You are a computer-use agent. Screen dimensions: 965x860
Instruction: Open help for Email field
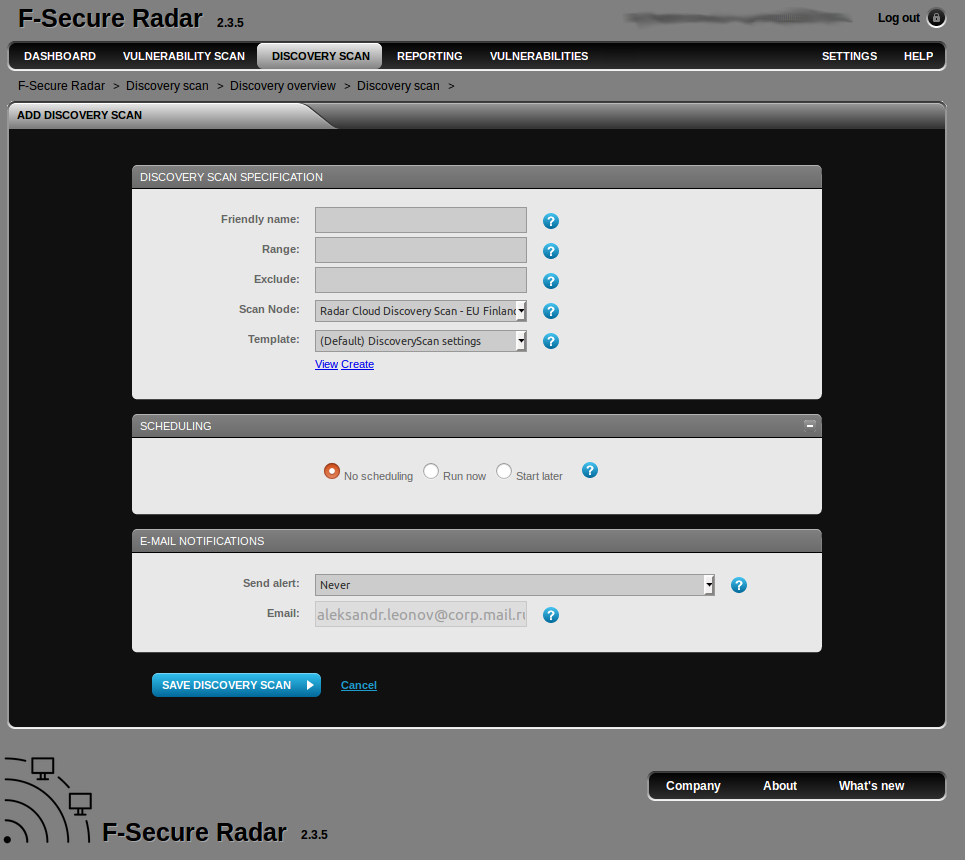pos(551,615)
